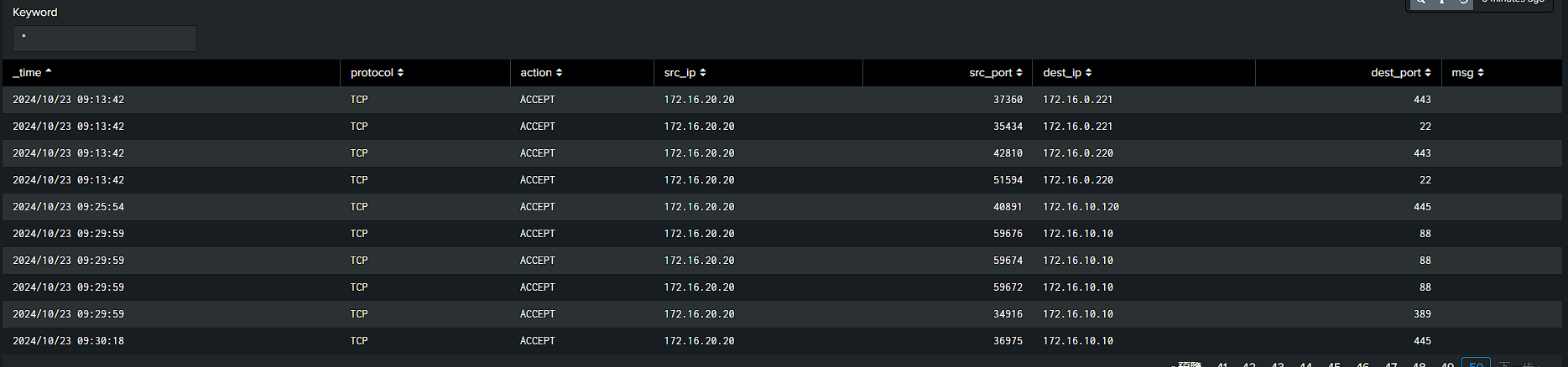The image size is (1568, 367).
Task: Select src_port cell 35434
Action: (x=1008, y=127)
